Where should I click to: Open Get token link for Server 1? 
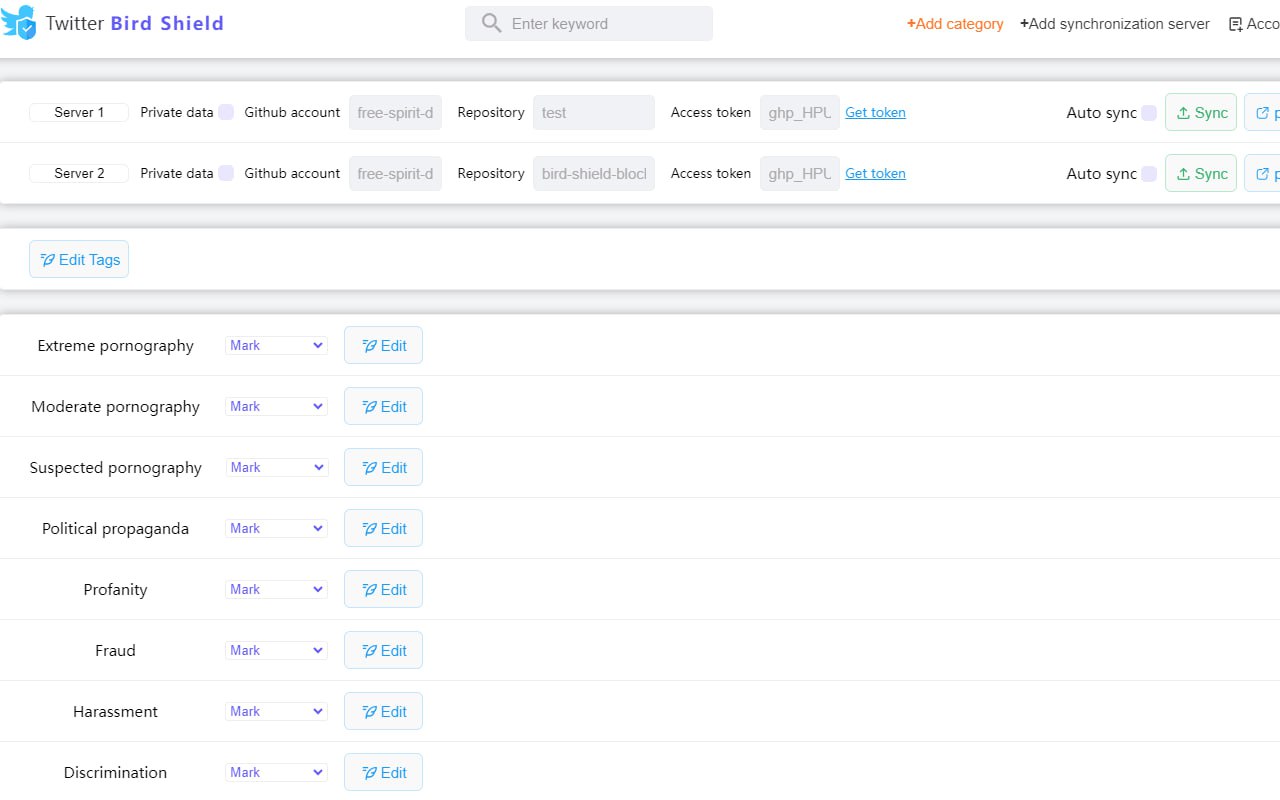click(x=875, y=112)
